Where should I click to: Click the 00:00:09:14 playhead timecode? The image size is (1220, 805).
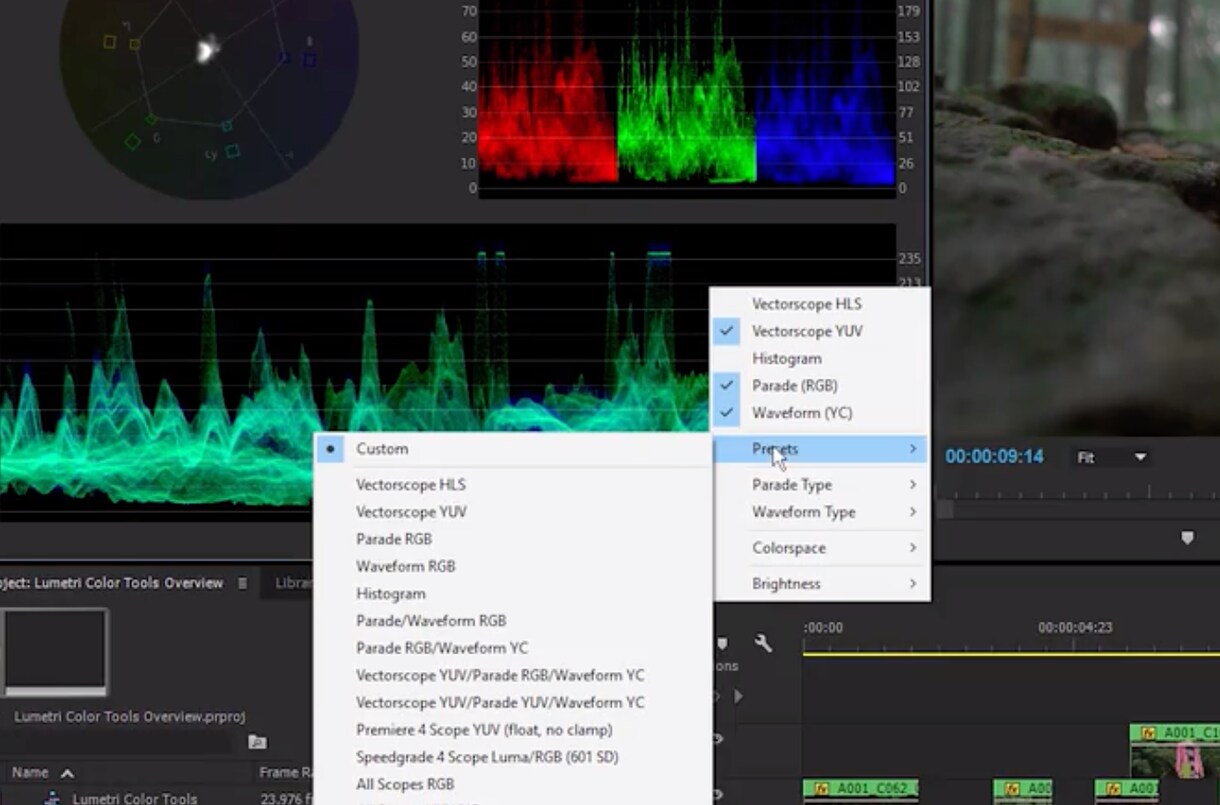[994, 457]
